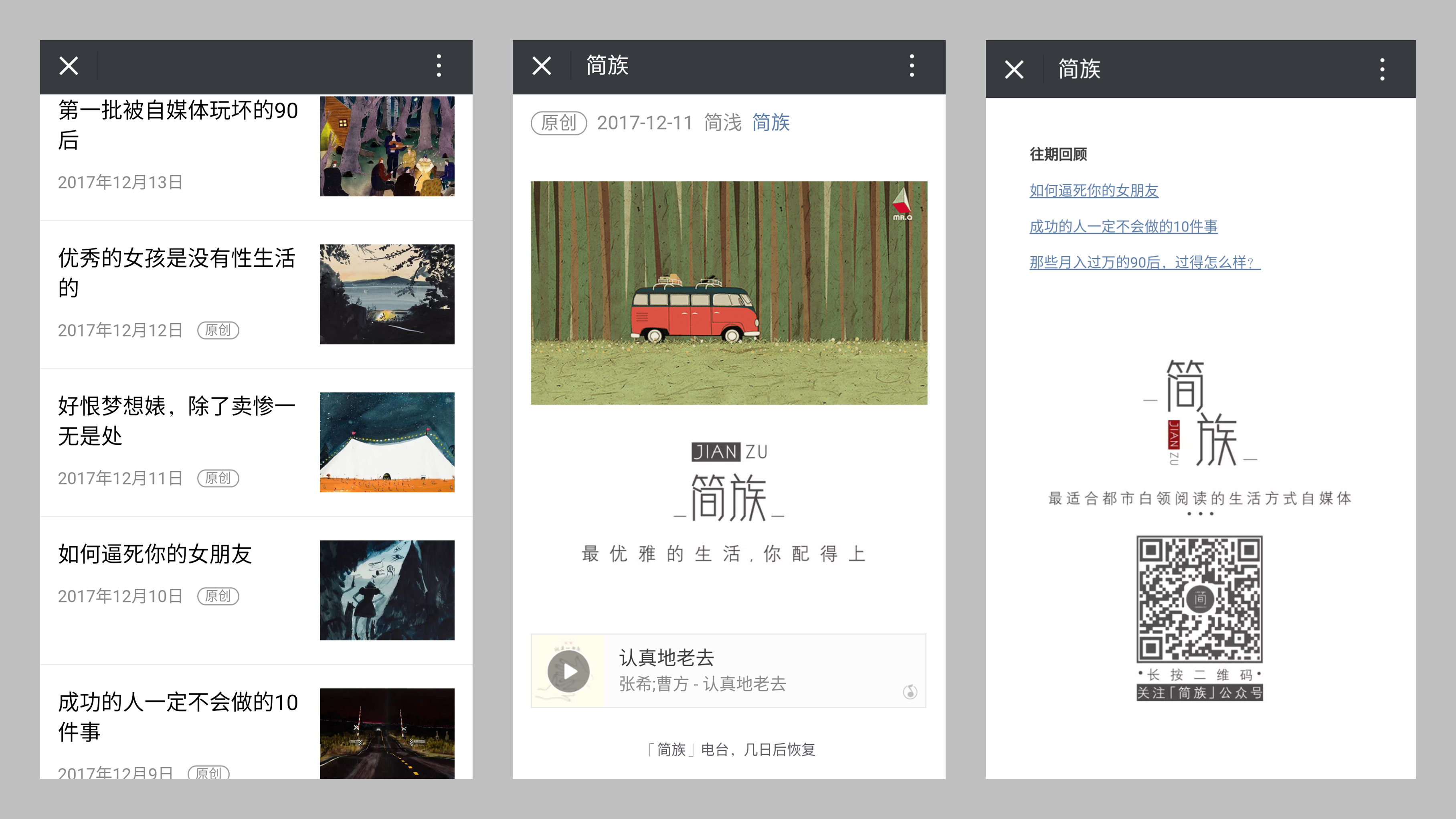Tap the 简族 account link beside author
The height and width of the screenshot is (819, 1456).
[771, 122]
